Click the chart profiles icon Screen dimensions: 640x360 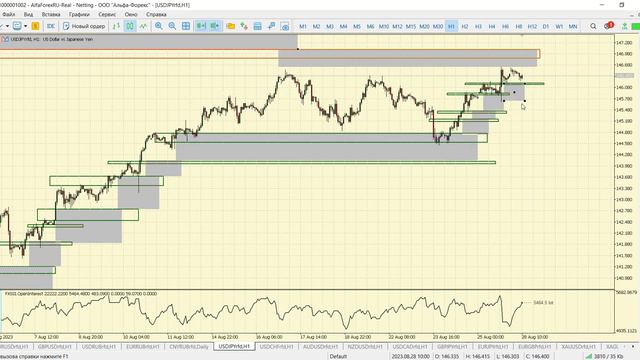tap(17, 26)
